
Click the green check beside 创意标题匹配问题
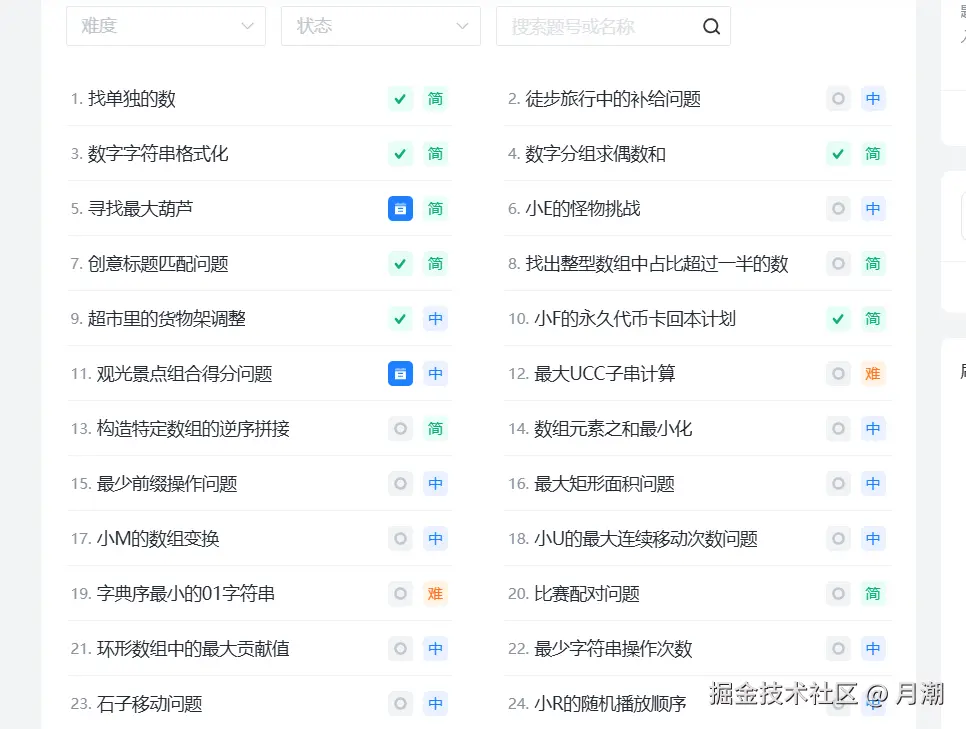(x=400, y=263)
